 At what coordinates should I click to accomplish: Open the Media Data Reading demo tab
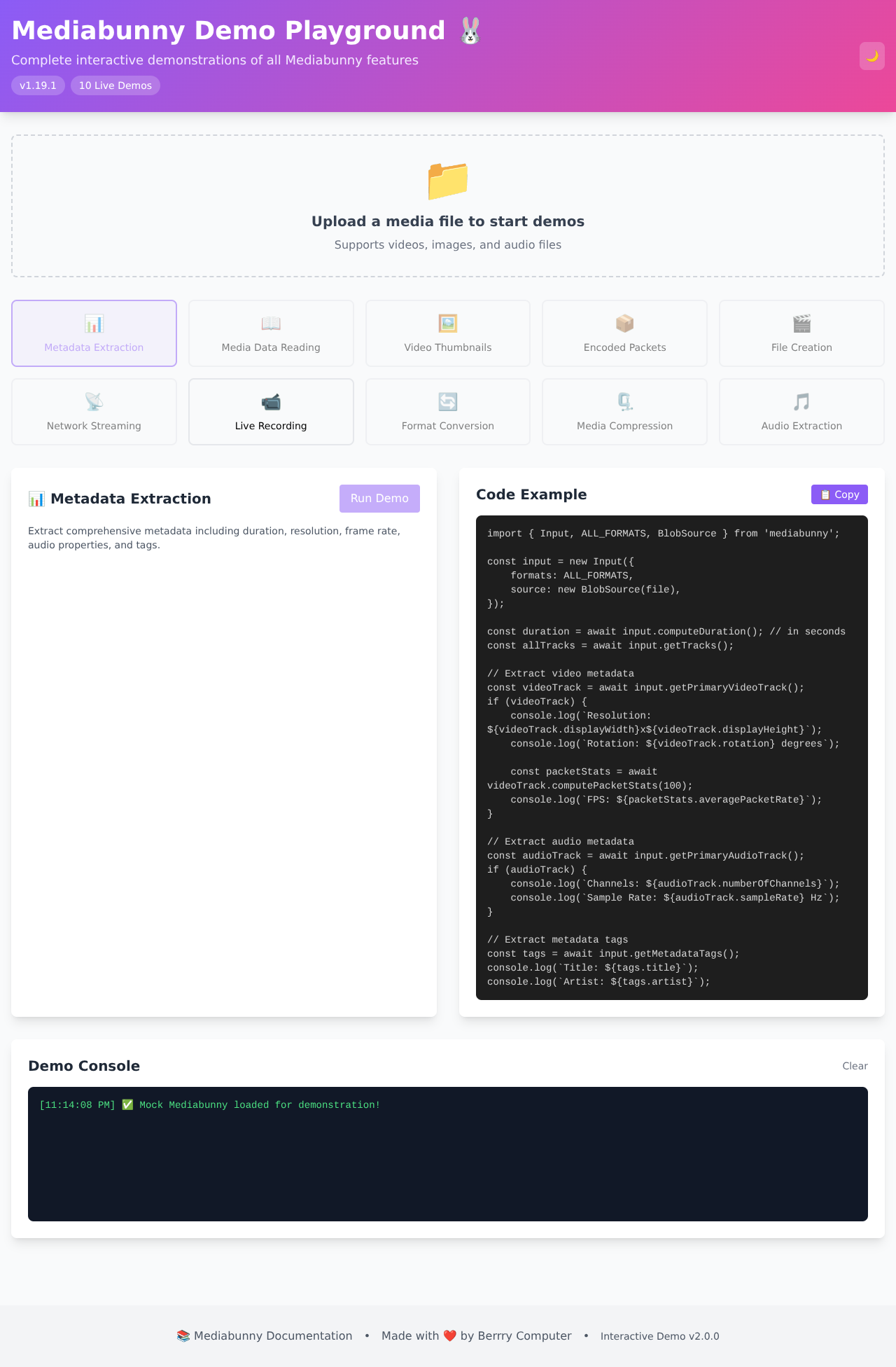tap(271, 333)
